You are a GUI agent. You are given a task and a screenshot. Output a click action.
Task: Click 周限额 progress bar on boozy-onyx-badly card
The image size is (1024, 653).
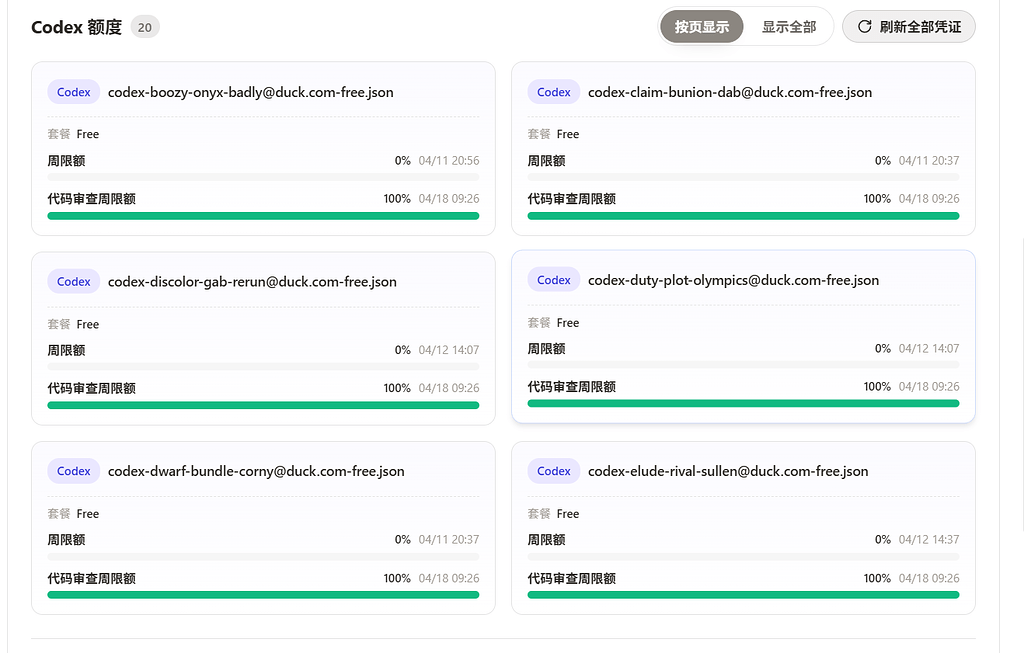pos(263,177)
